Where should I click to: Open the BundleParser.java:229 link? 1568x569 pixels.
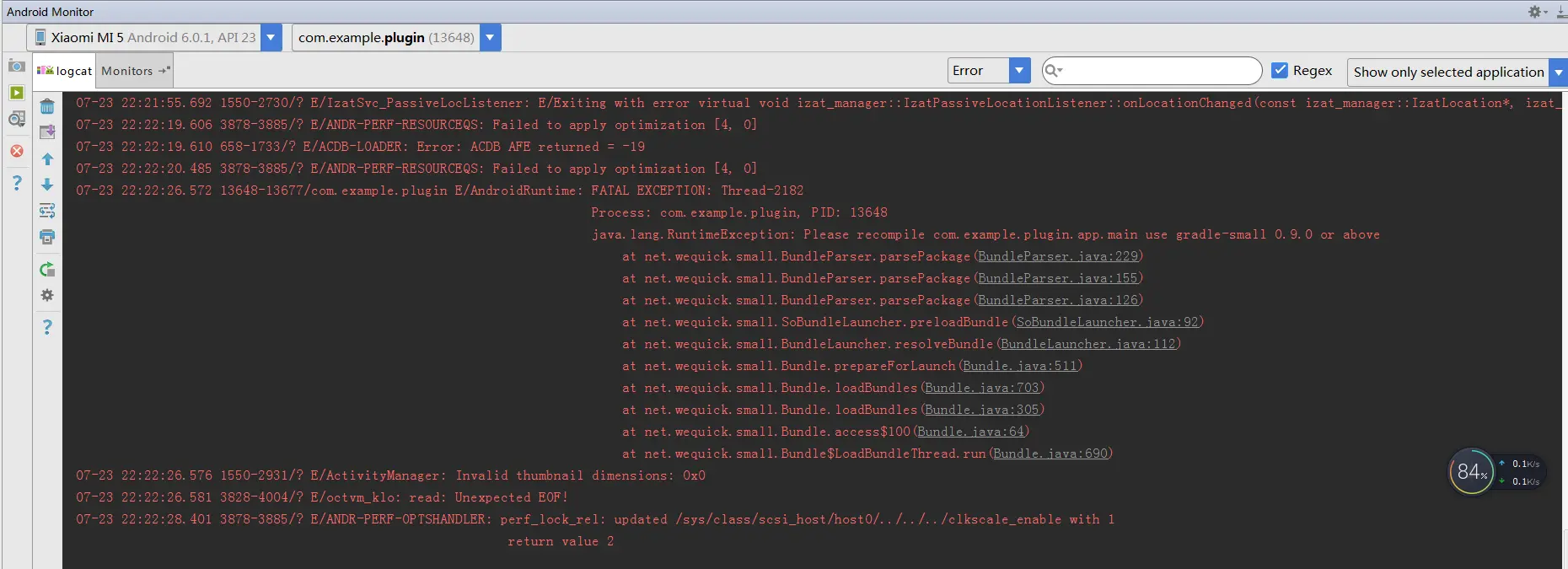[1058, 256]
